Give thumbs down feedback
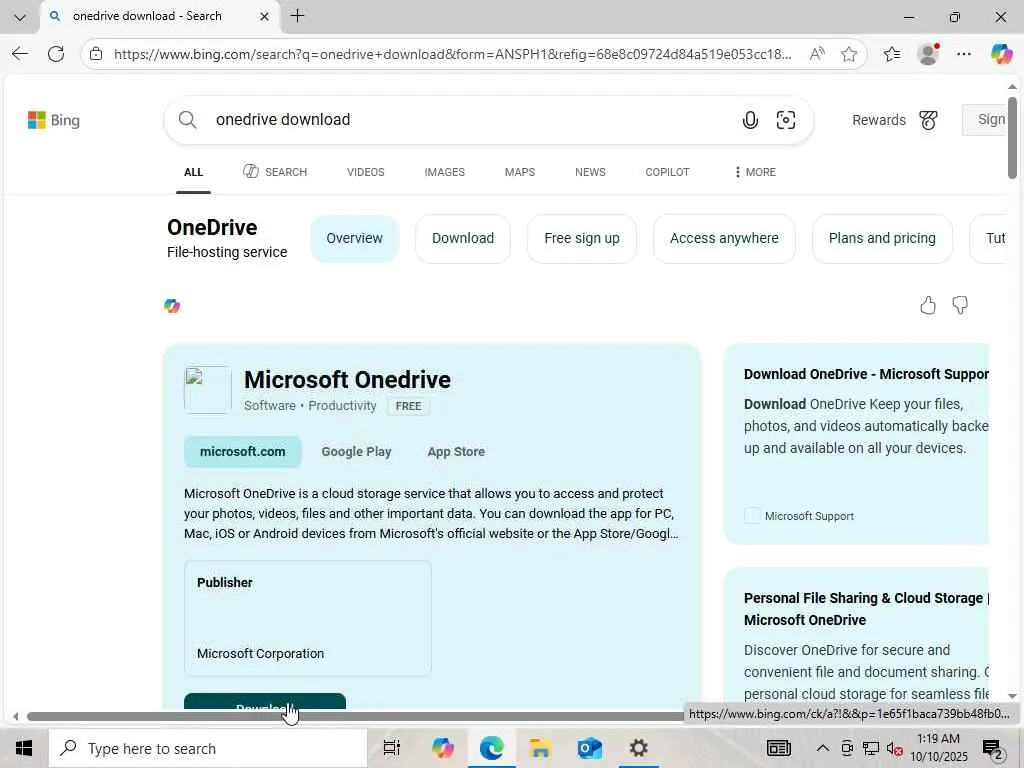Screen dimensions: 1024x768 (960, 305)
